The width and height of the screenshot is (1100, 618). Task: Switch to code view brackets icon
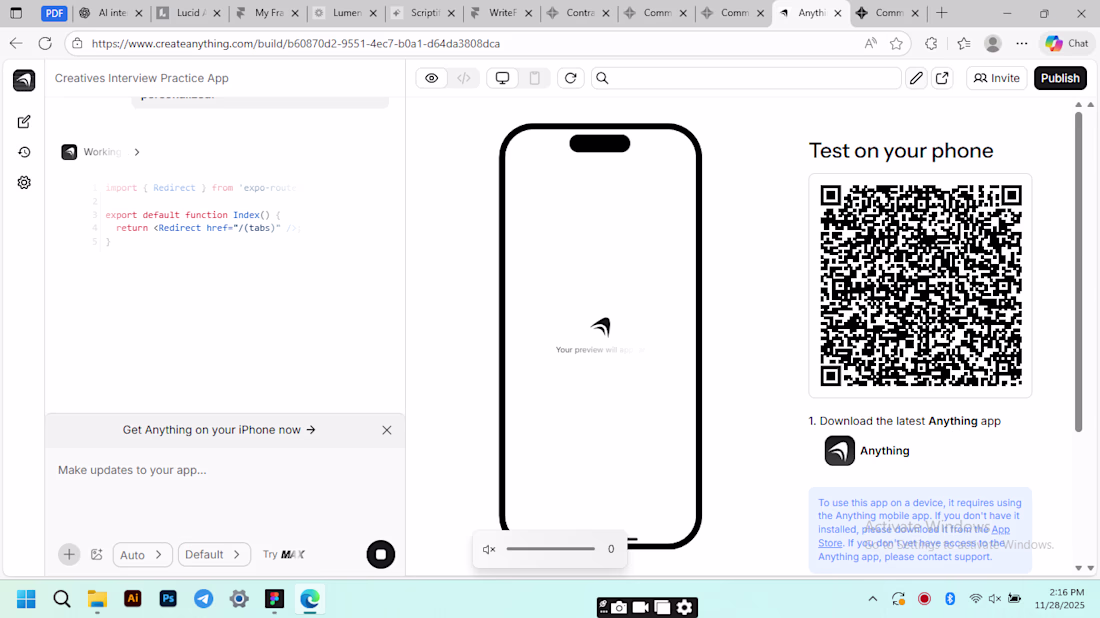464,78
